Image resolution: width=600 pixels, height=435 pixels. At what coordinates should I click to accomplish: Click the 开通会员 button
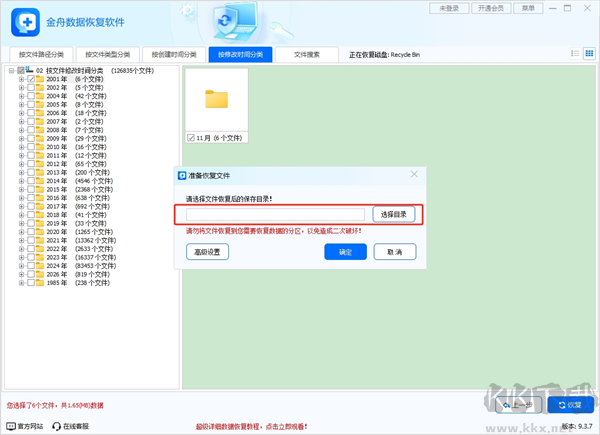click(x=491, y=8)
